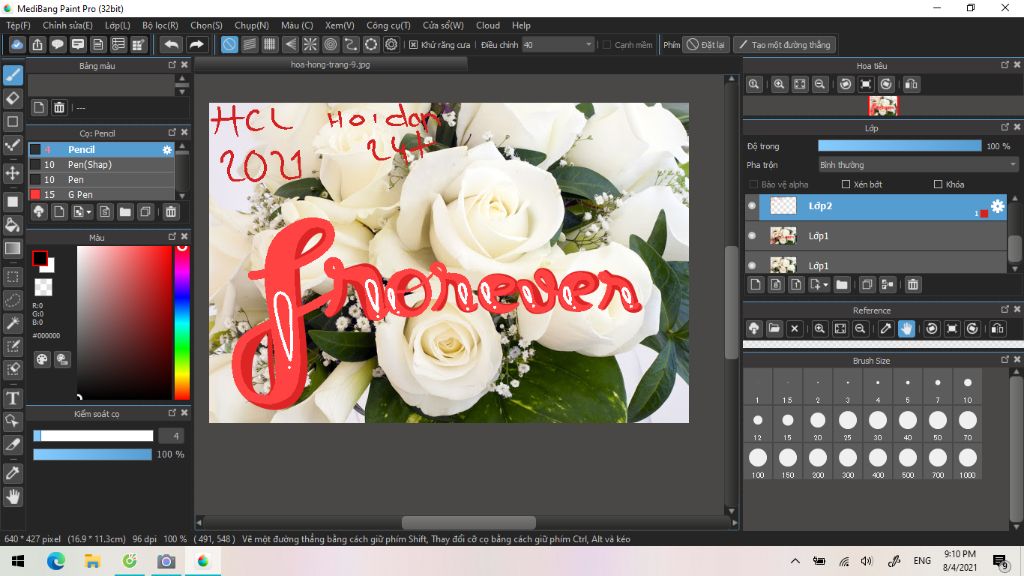Open reference image folder icon

coord(774,328)
